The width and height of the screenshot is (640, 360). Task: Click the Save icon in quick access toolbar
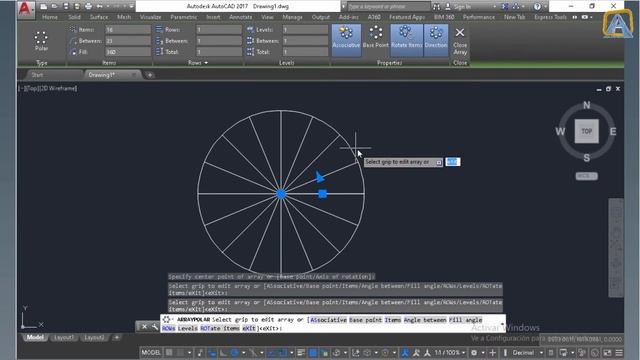[x=66, y=7]
